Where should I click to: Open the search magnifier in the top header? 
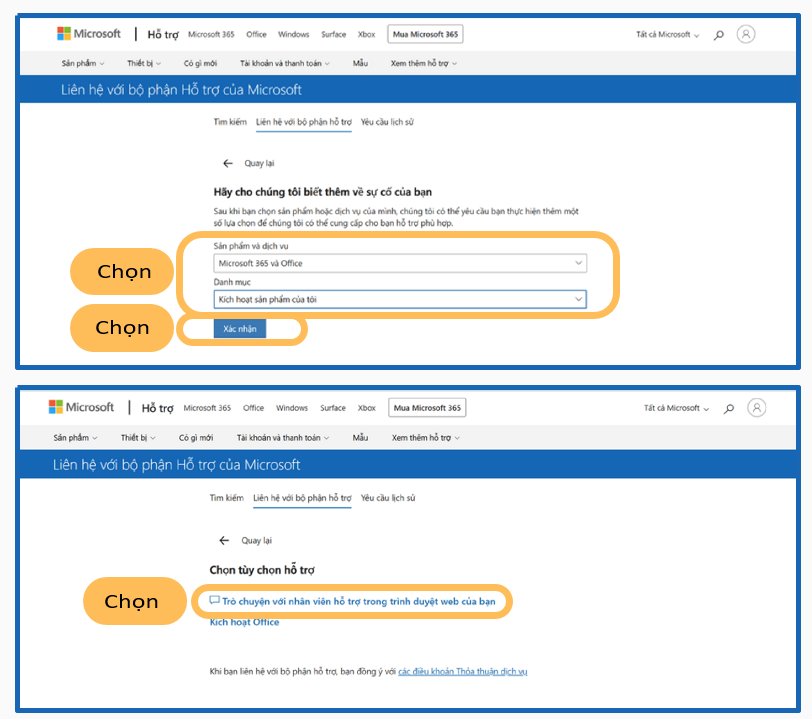719,35
